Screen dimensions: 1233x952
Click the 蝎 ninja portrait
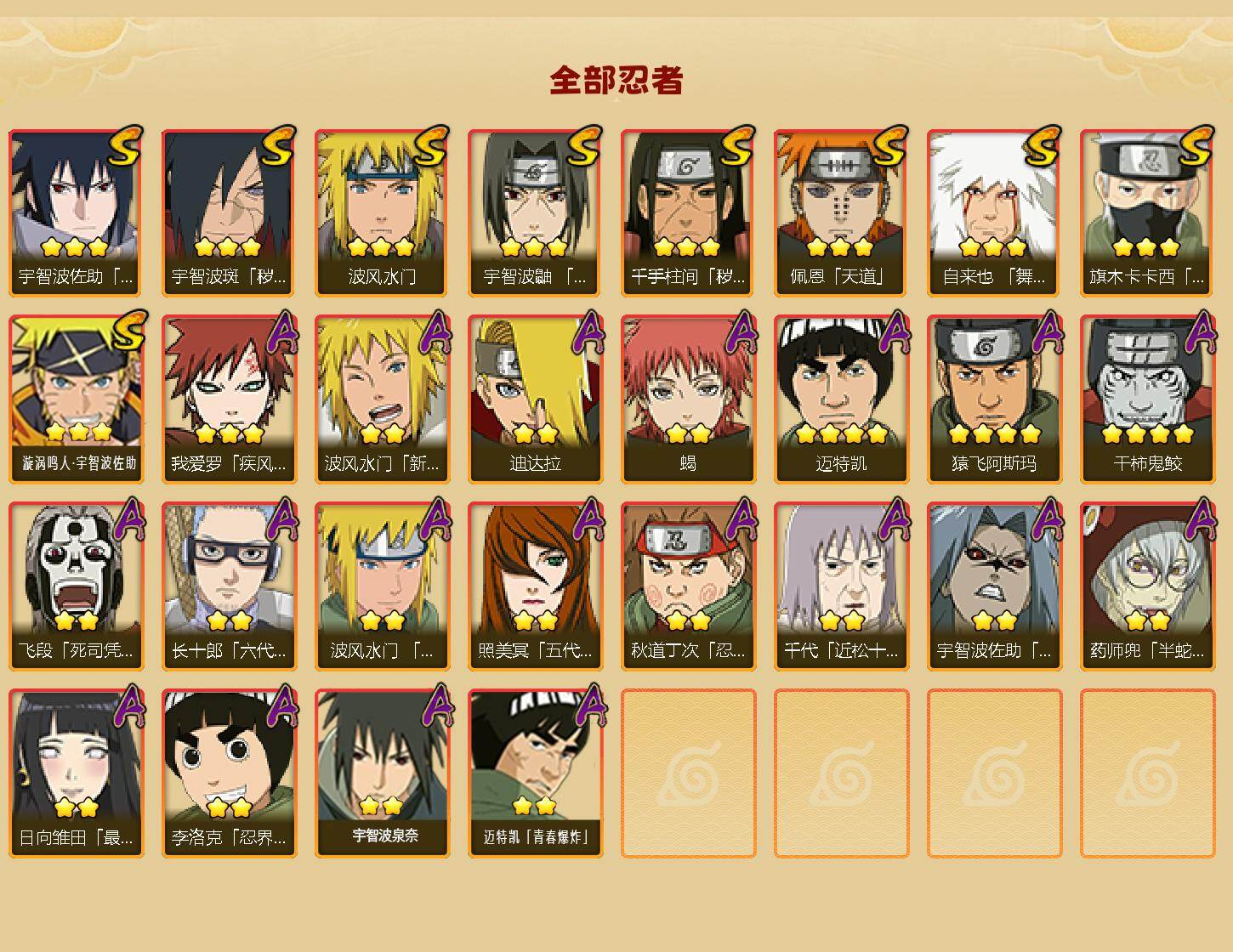[688, 399]
